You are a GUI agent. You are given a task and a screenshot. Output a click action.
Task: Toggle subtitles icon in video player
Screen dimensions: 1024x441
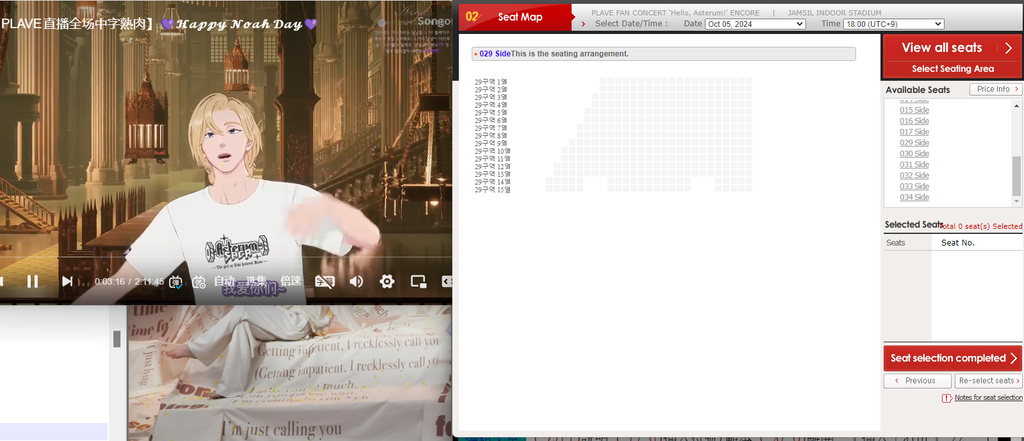[x=325, y=282]
